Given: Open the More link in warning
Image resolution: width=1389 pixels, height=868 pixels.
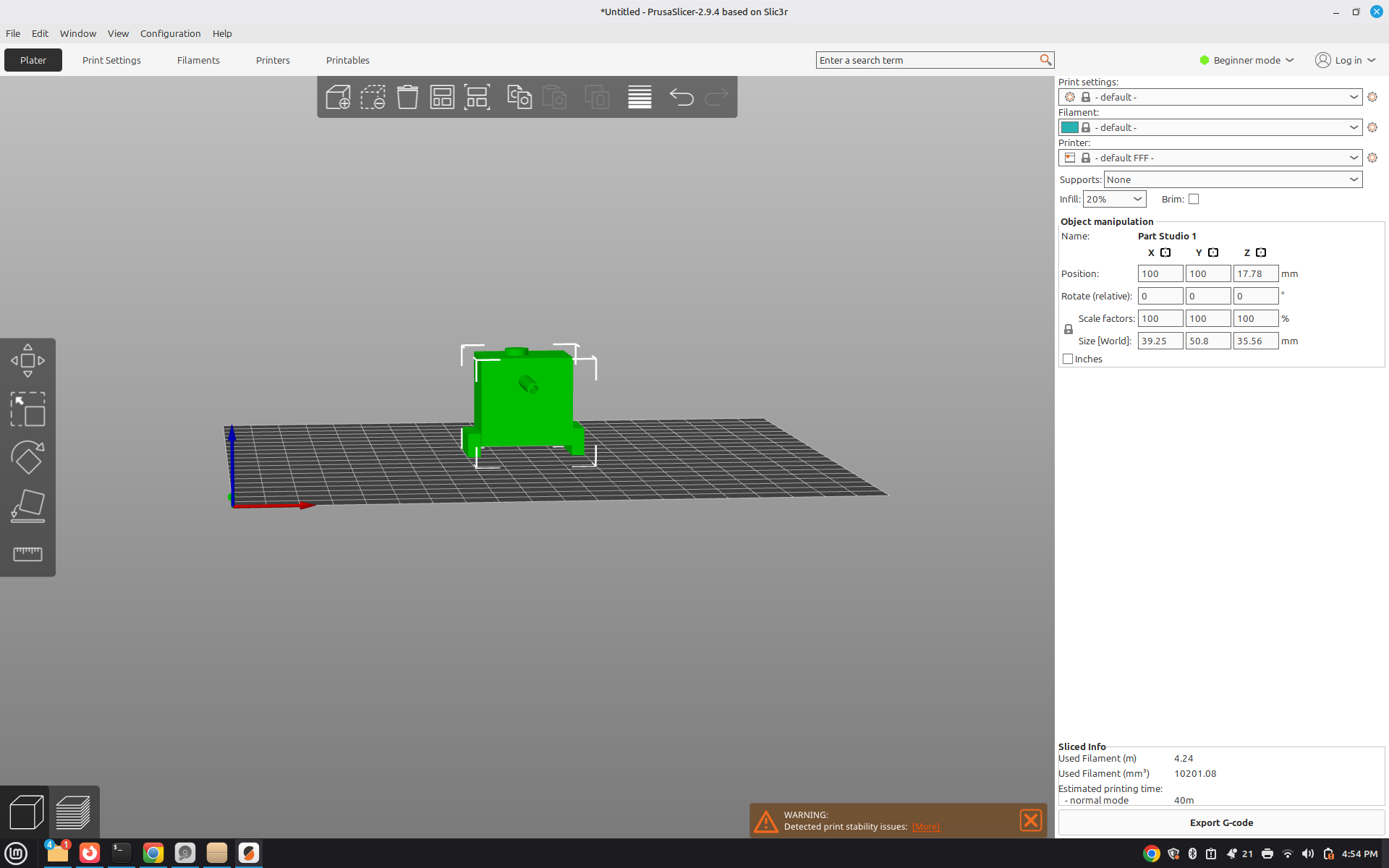Looking at the screenshot, I should (x=925, y=827).
